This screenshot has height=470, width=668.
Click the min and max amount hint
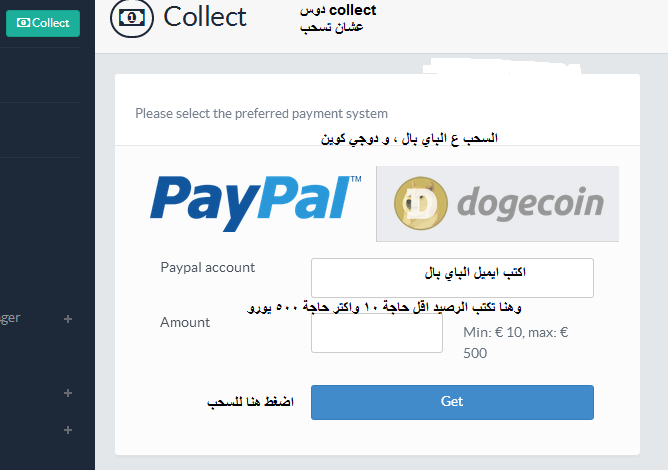click(515, 343)
